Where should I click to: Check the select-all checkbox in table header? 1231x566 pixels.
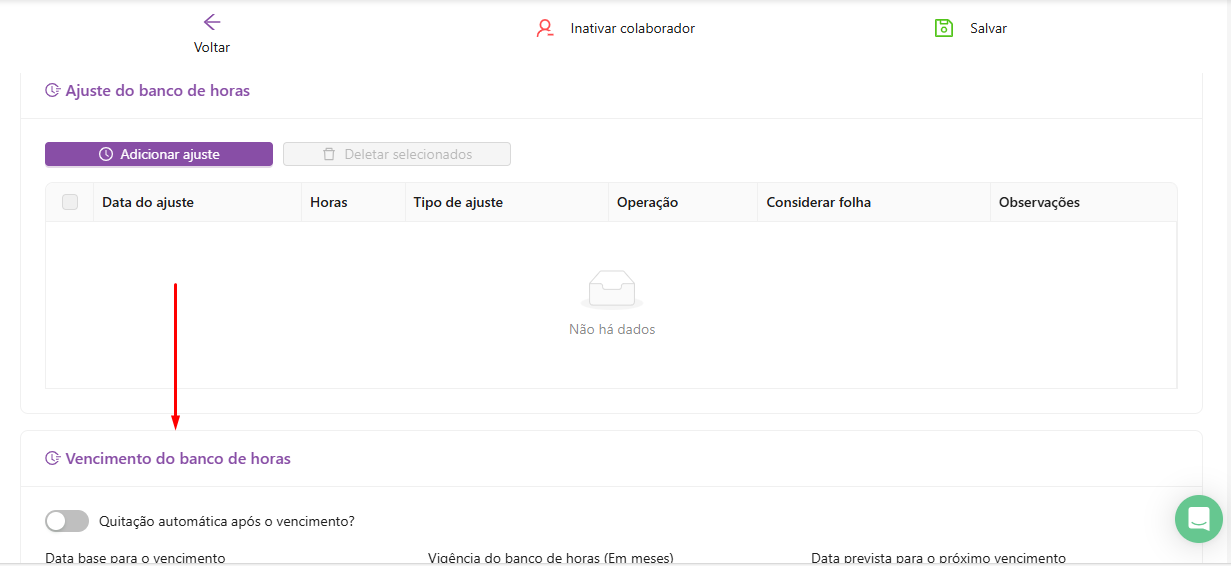click(x=70, y=202)
